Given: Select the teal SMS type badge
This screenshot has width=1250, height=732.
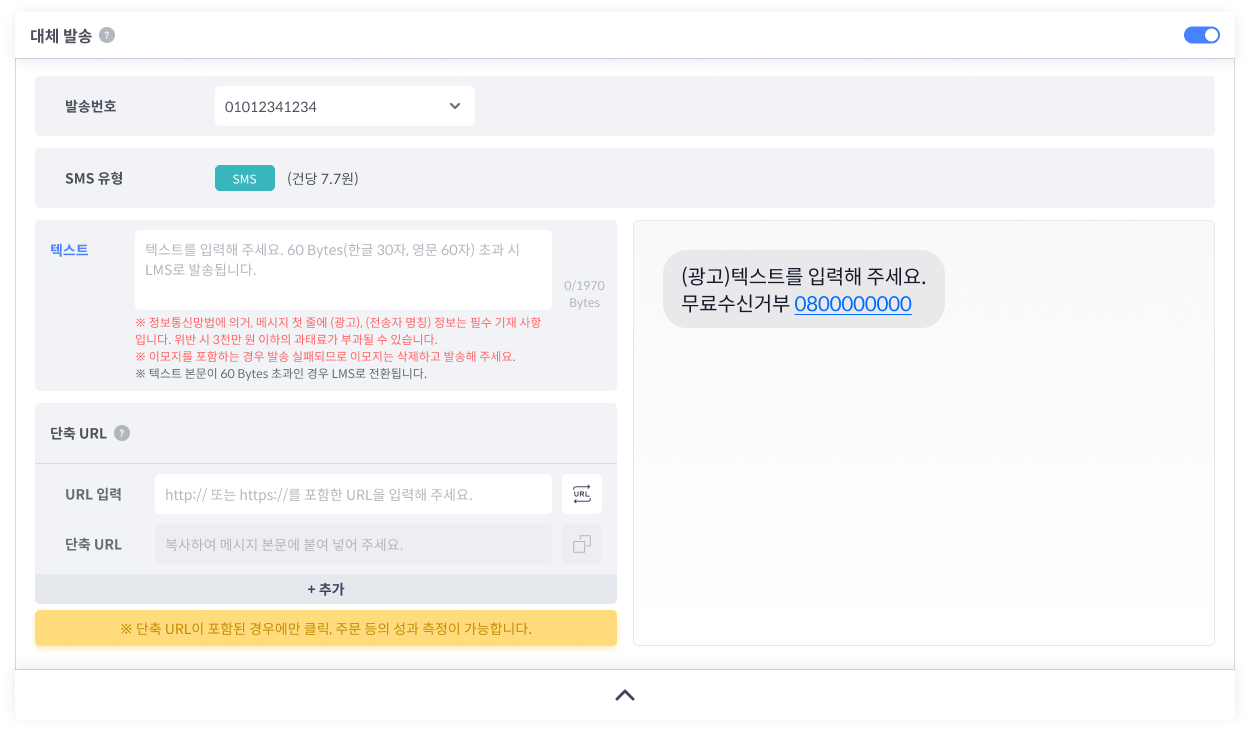Looking at the screenshot, I should [244, 179].
